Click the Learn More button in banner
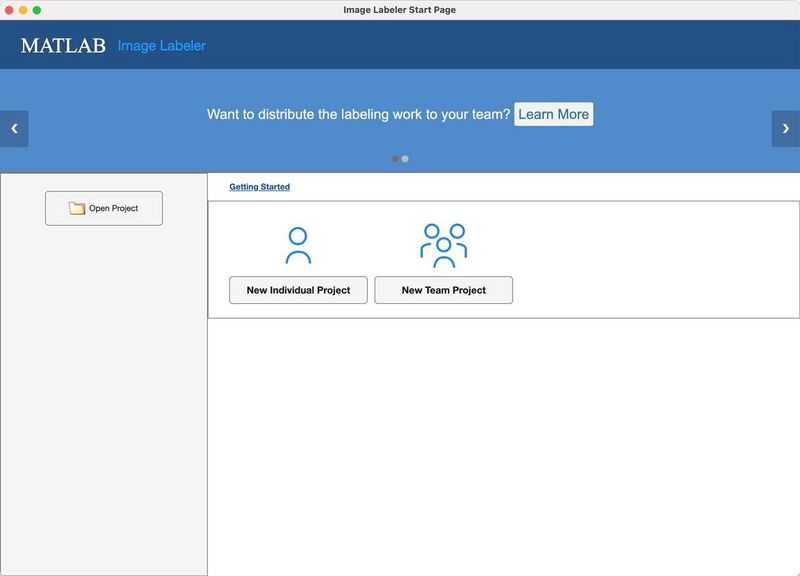The height and width of the screenshot is (576, 800). [553, 114]
